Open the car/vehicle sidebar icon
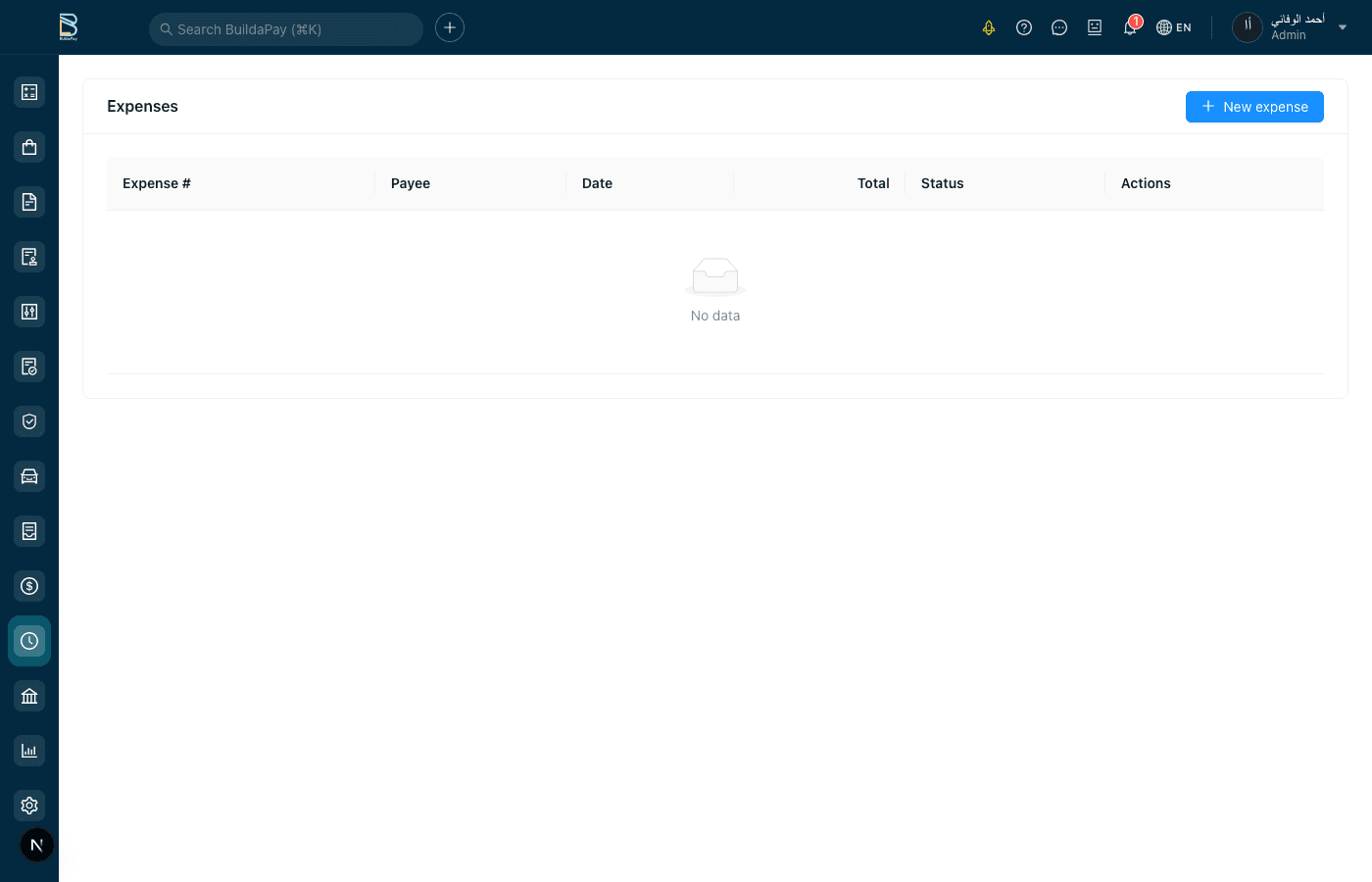 [x=29, y=476]
